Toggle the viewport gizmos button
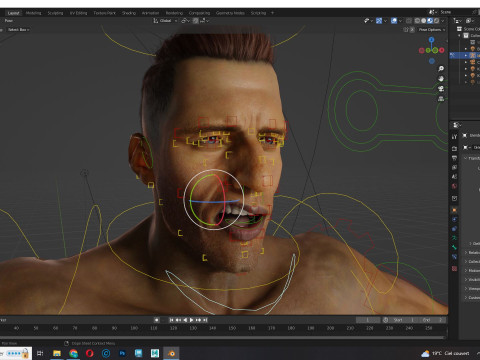 pyautogui.click(x=379, y=21)
